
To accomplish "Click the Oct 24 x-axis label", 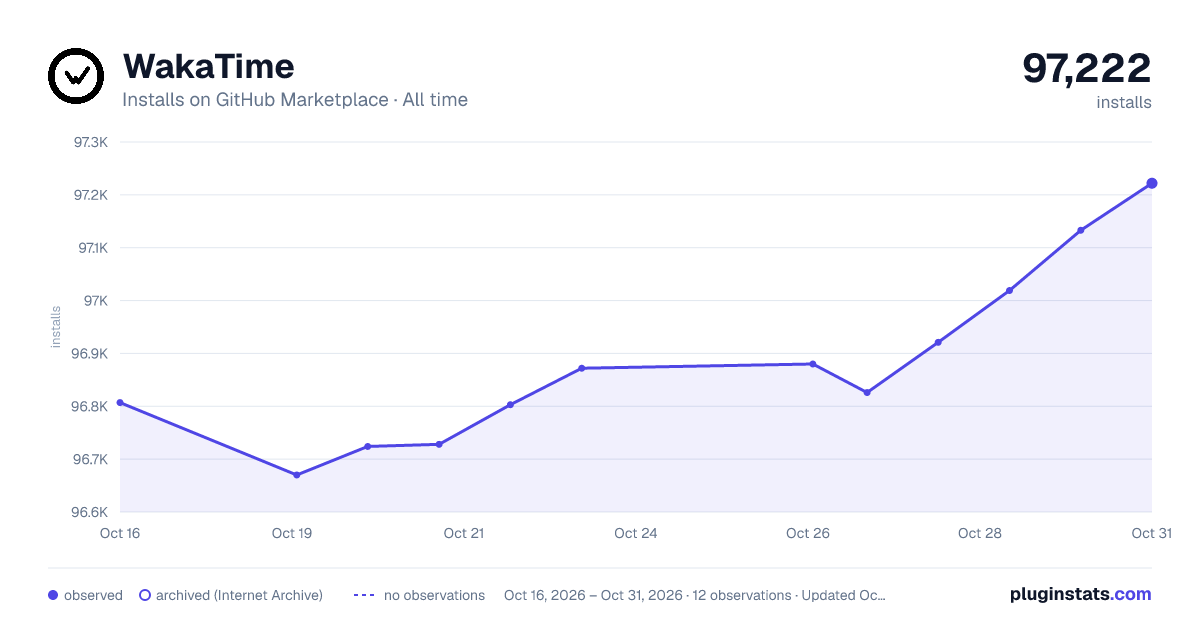I will point(636,533).
